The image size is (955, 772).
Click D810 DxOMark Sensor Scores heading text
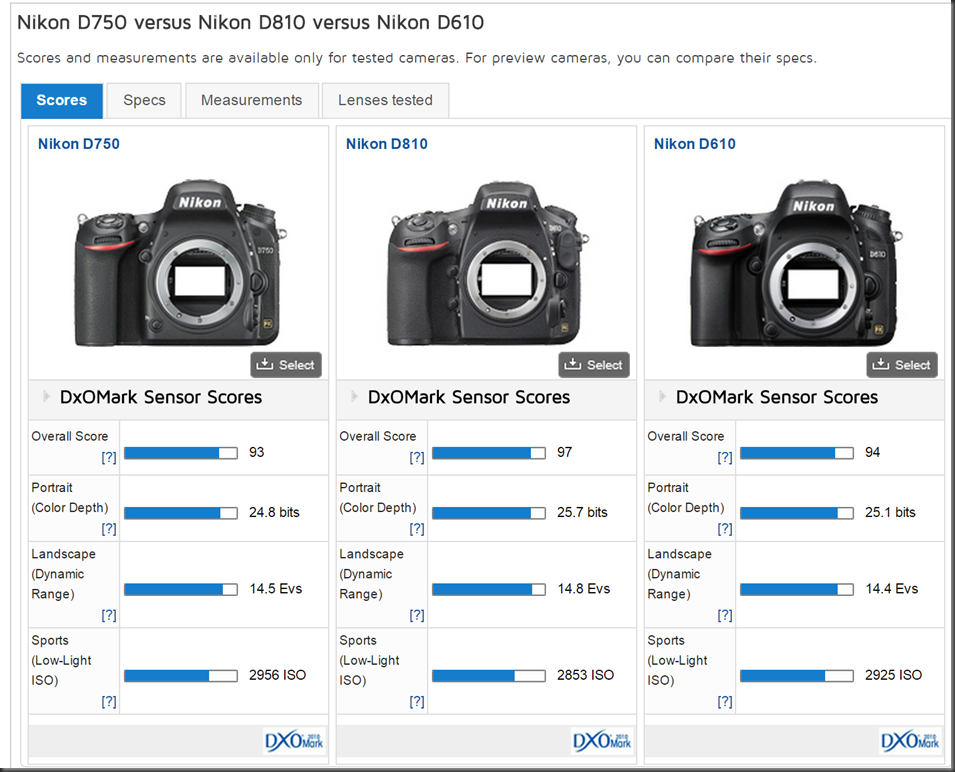pyautogui.click(x=469, y=397)
